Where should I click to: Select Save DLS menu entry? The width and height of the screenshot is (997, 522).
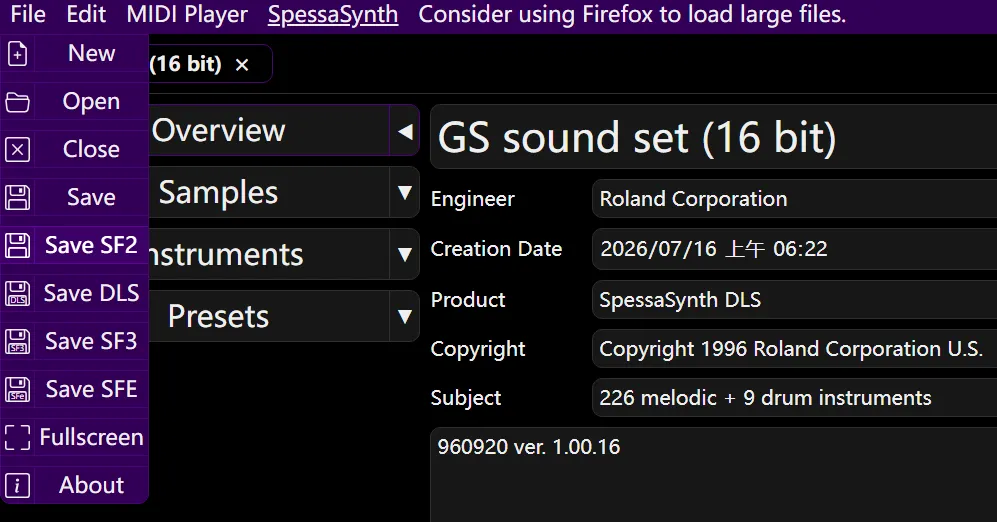coord(74,294)
